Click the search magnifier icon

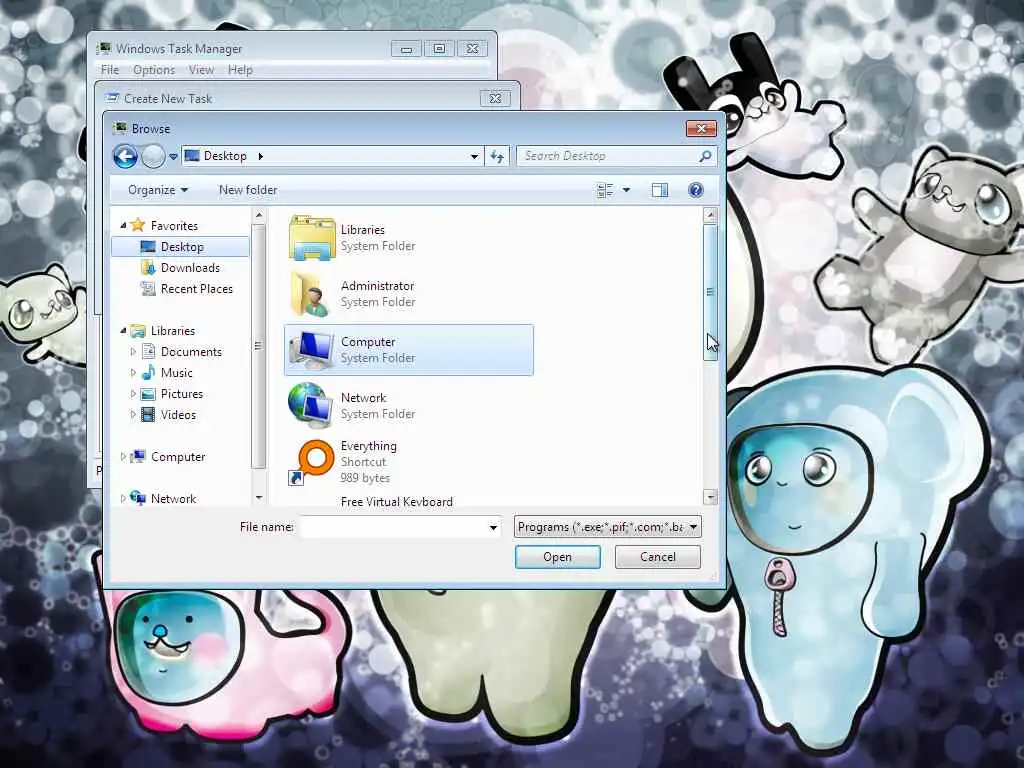click(x=705, y=156)
